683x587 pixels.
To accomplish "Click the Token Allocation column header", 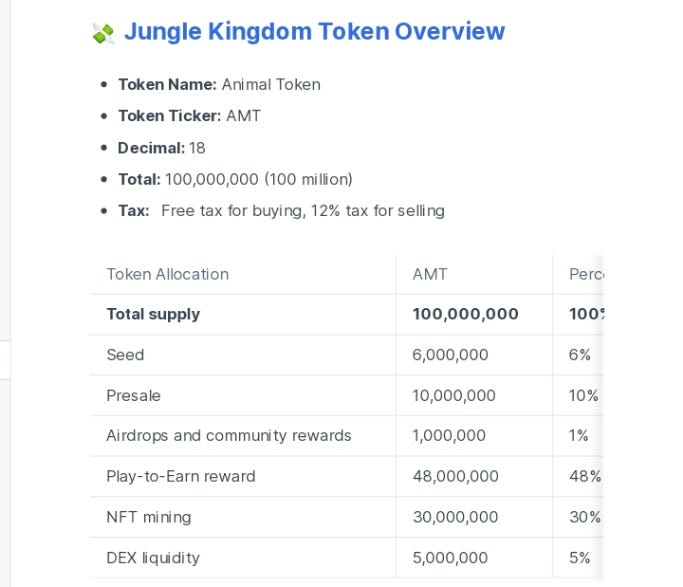I will [x=167, y=274].
